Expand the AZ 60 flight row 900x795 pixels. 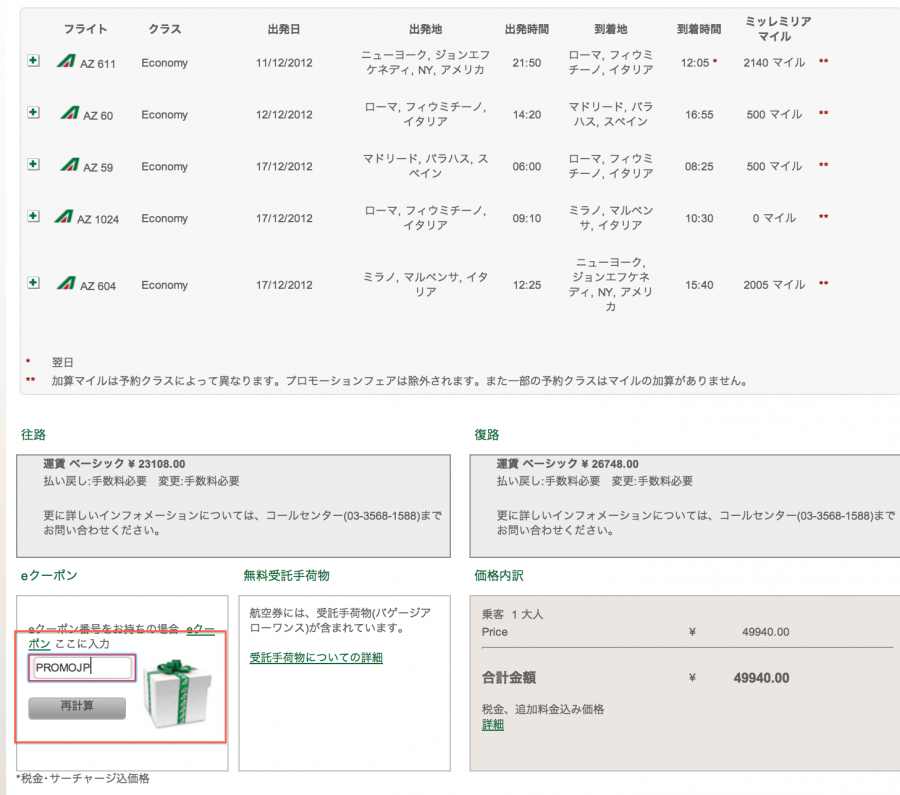[33, 113]
